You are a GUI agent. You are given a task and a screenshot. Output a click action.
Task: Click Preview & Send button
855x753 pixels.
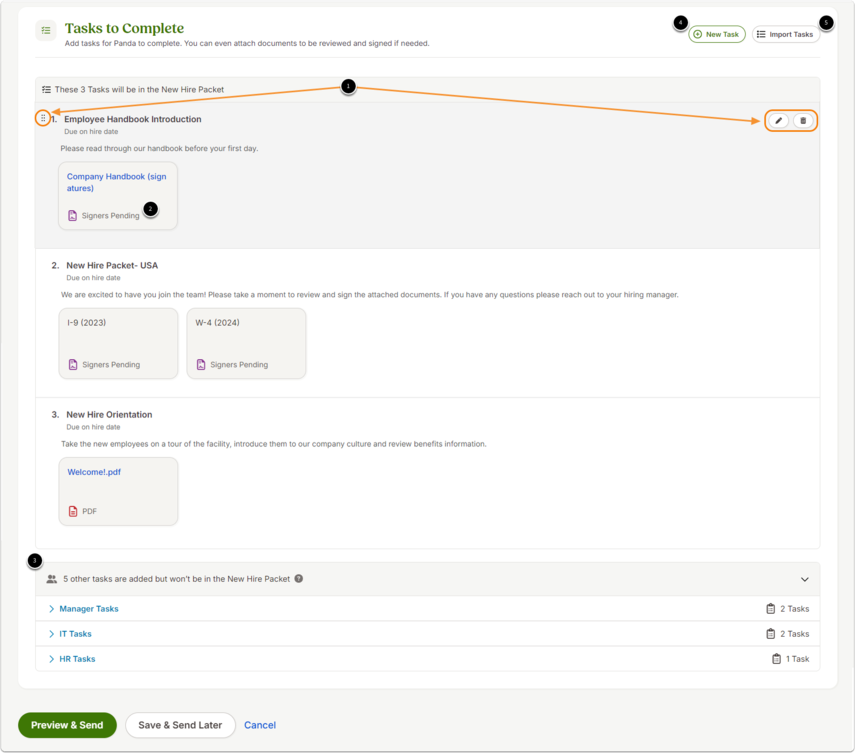click(67, 725)
